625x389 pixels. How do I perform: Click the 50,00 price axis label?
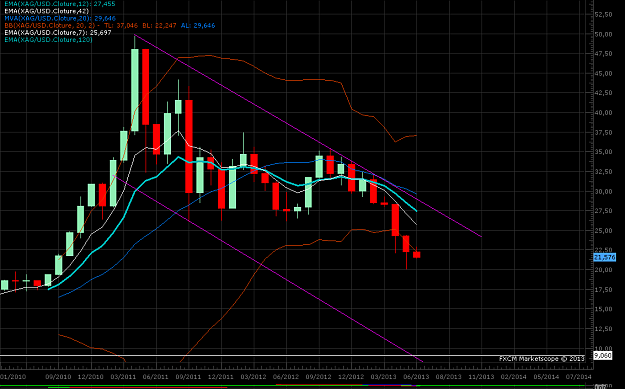point(603,34)
